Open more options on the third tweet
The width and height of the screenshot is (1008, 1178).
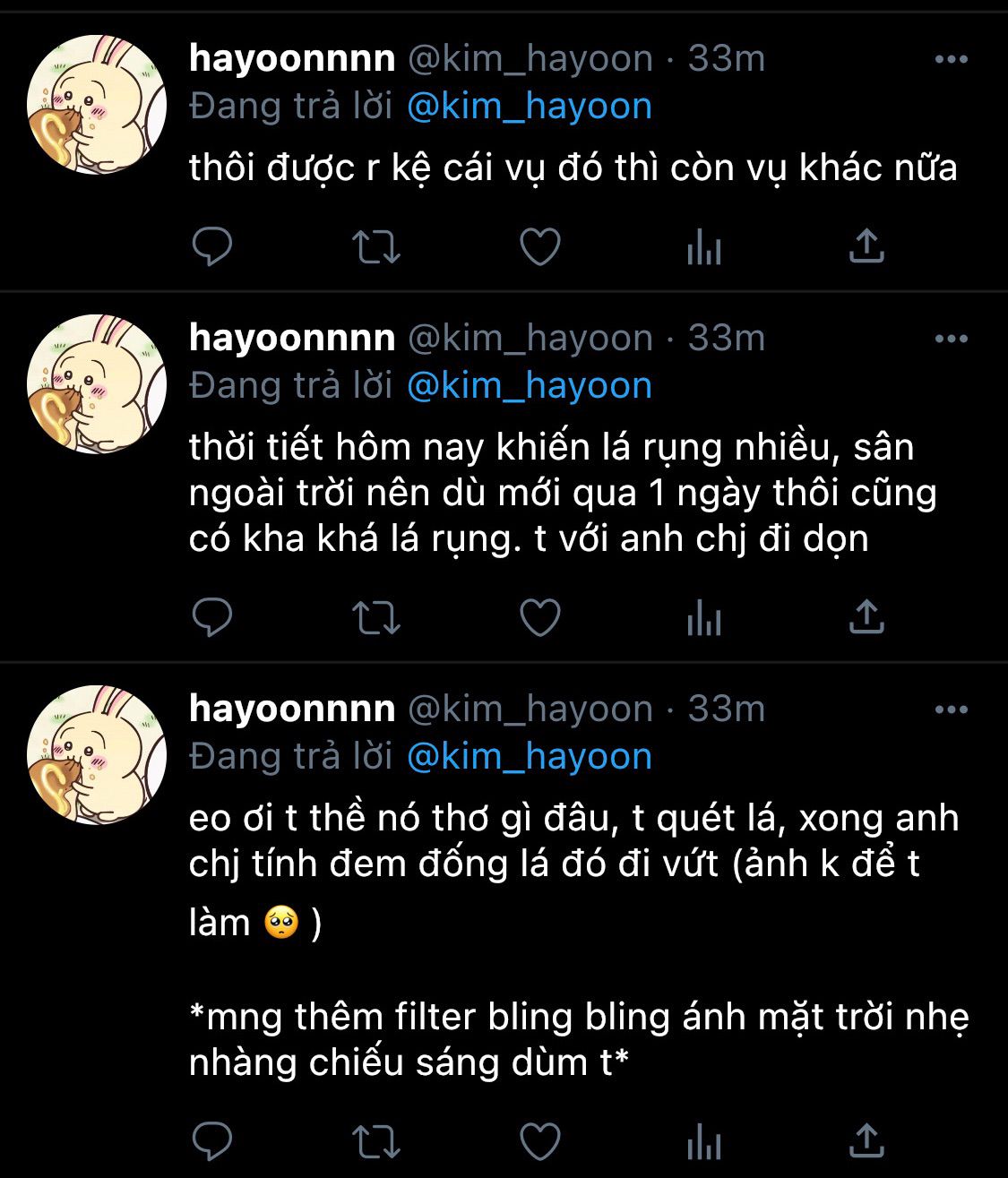coord(951,710)
